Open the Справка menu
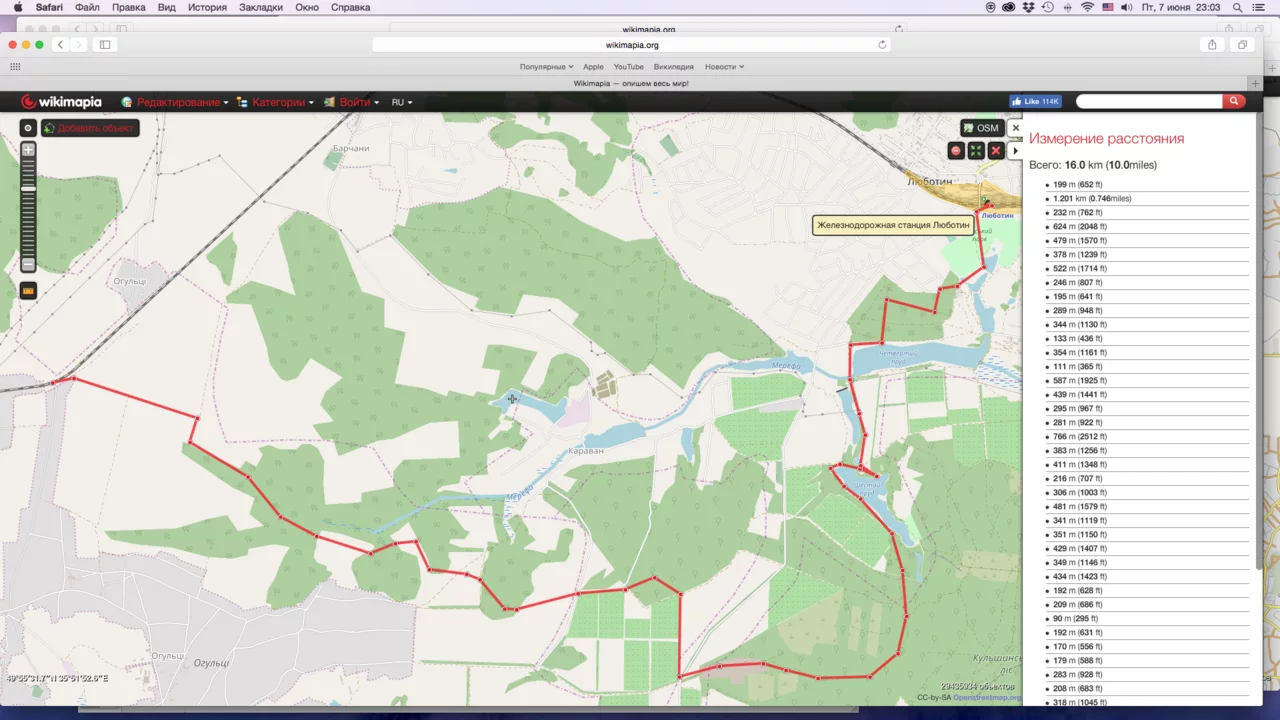Image resolution: width=1280 pixels, height=720 pixels. coord(350,7)
